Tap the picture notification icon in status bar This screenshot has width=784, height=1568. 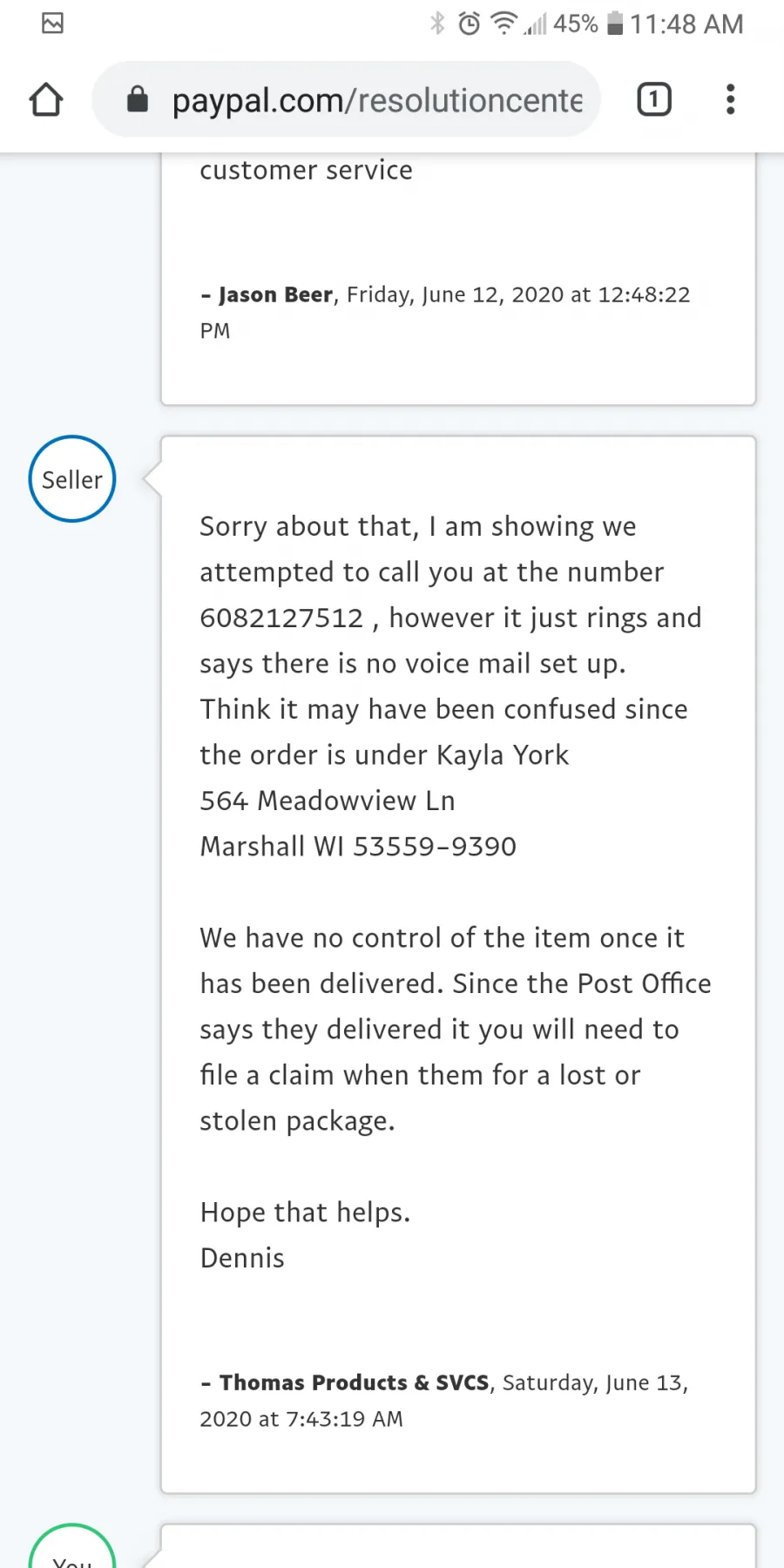tap(52, 24)
